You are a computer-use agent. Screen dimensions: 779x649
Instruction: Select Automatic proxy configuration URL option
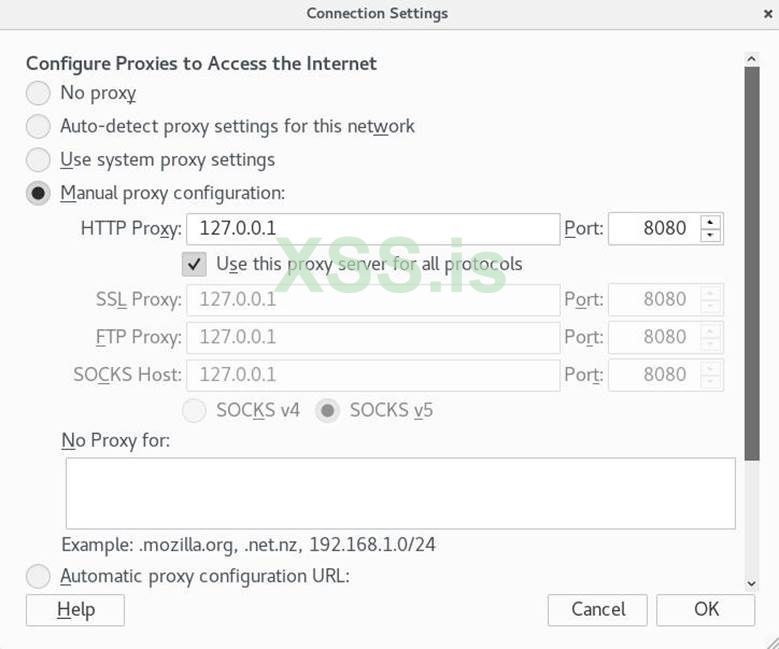pyautogui.click(x=38, y=577)
